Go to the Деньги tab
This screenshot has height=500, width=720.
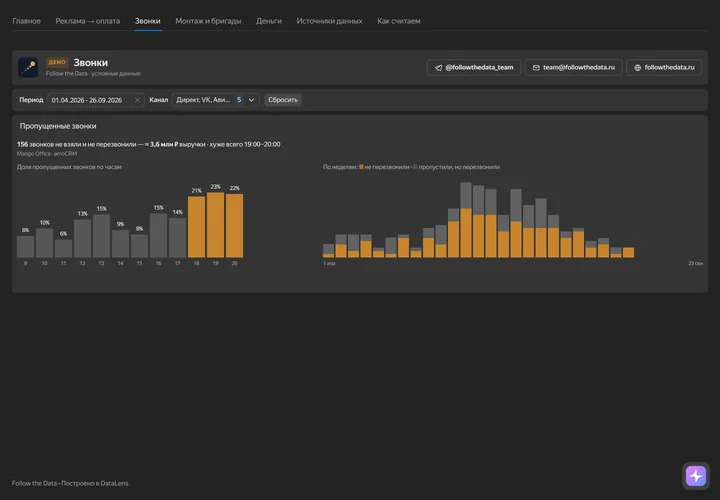[x=269, y=21]
